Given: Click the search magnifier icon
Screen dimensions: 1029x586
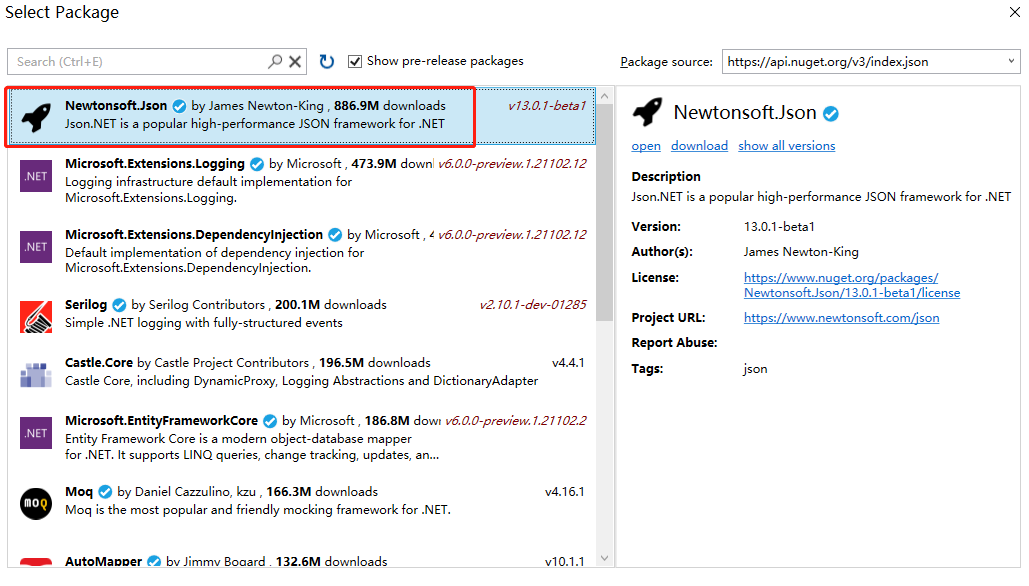Looking at the screenshot, I should click(275, 61).
